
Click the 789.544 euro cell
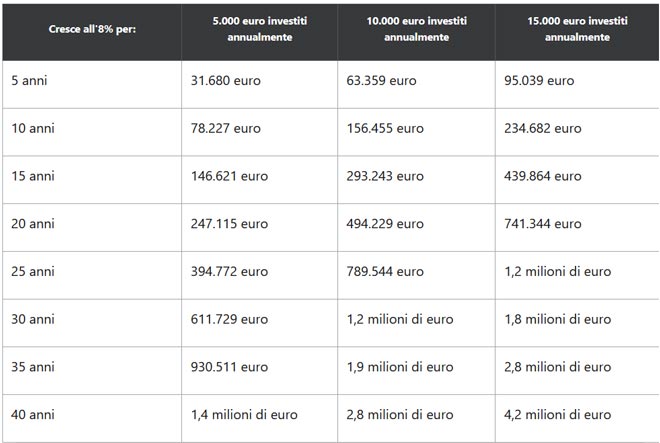385,272
